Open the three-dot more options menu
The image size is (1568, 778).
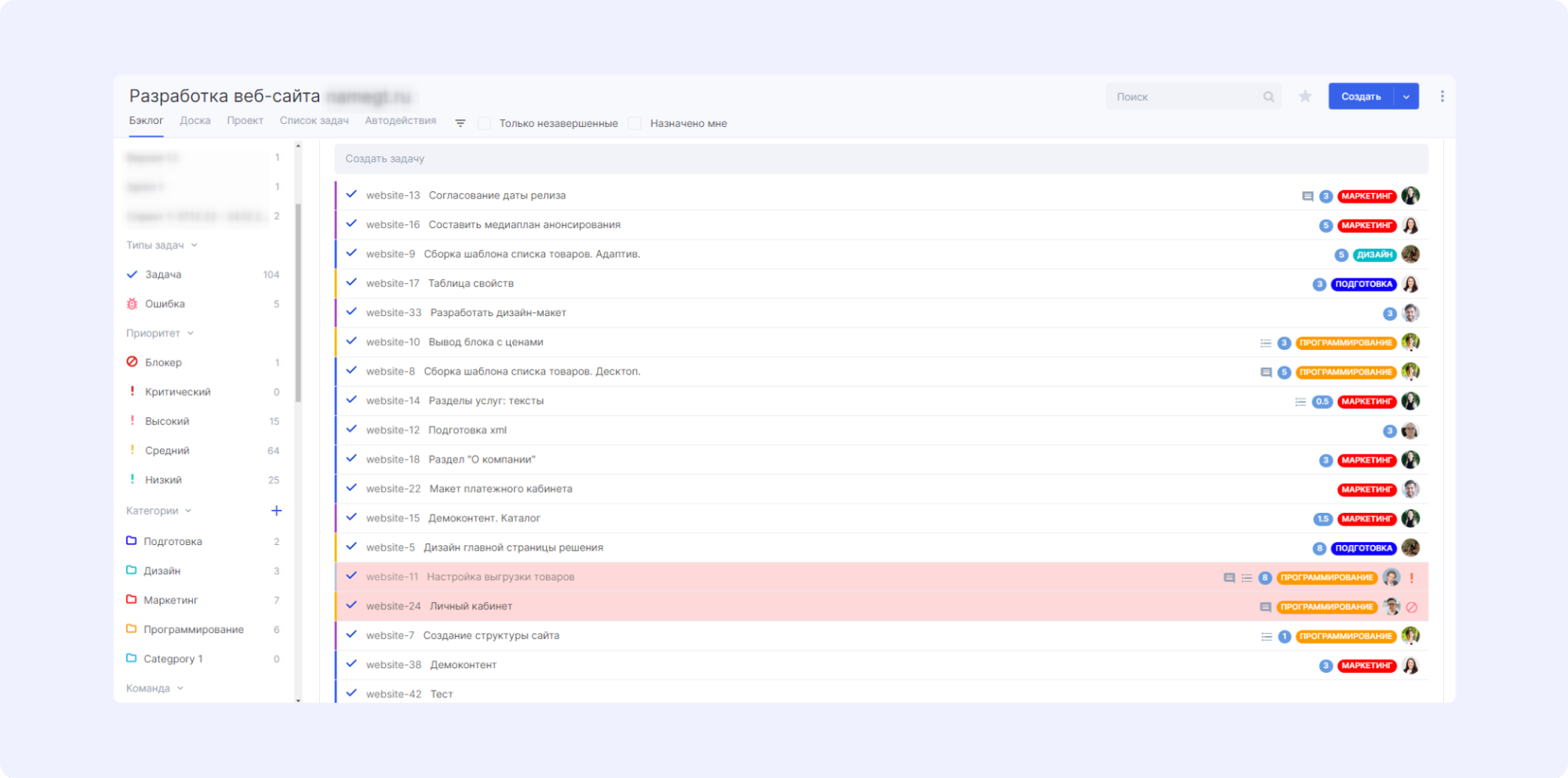(x=1442, y=96)
